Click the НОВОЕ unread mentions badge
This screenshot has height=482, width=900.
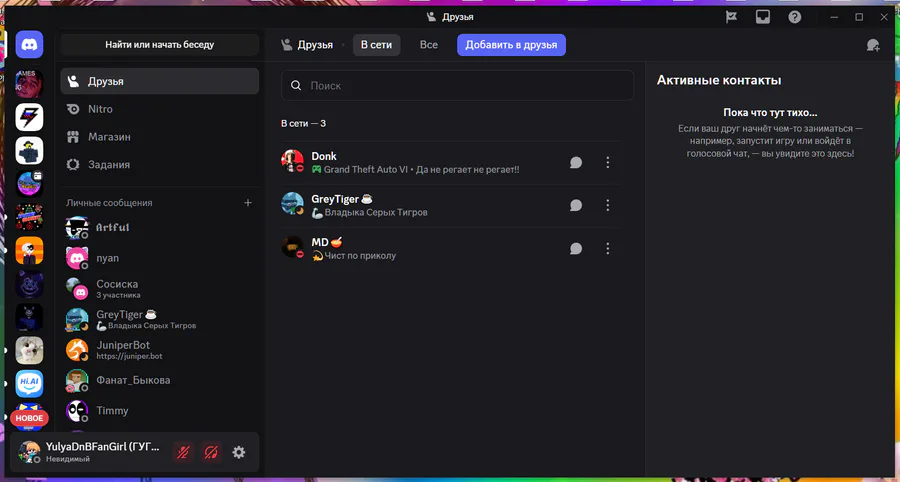pos(29,418)
